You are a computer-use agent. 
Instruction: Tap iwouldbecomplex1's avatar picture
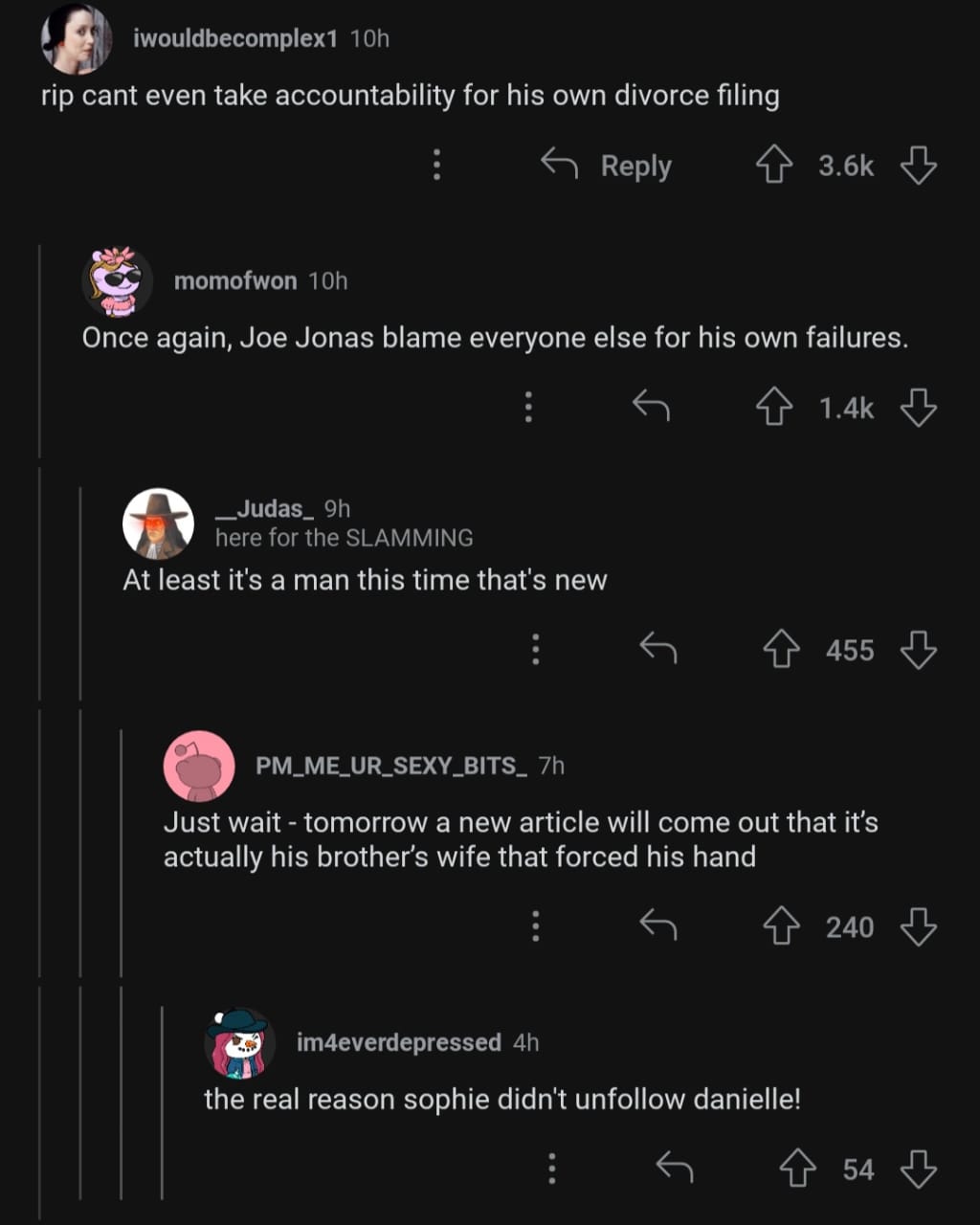tap(76, 39)
